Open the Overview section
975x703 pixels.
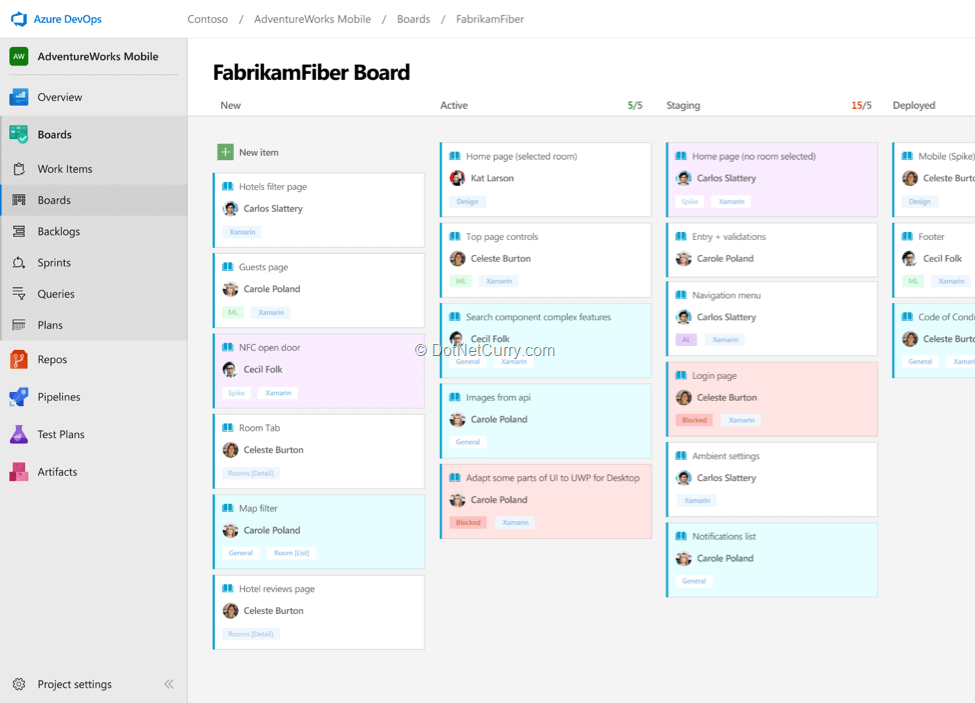[x=60, y=97]
